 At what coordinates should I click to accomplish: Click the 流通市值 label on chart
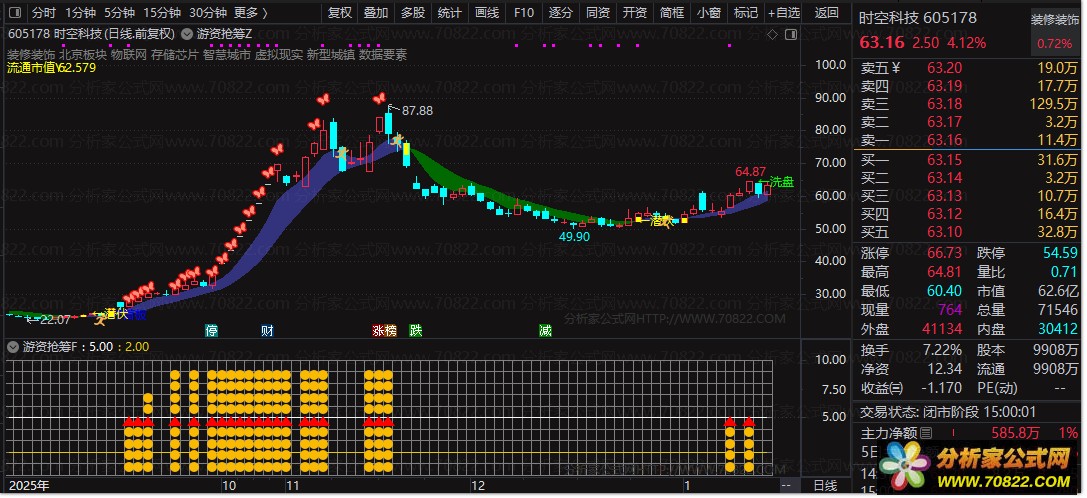point(33,68)
